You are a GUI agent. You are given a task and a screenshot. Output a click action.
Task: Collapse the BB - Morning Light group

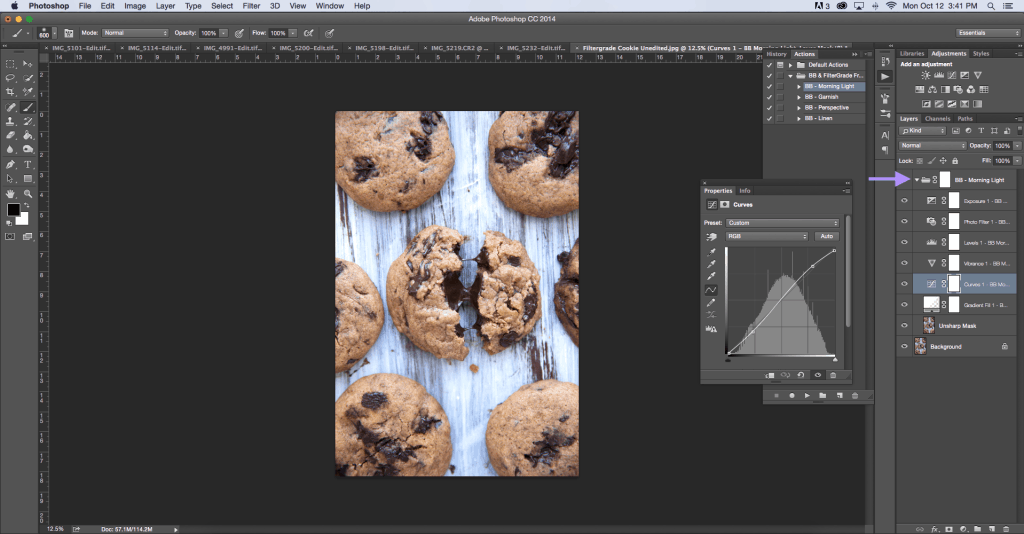[918, 180]
